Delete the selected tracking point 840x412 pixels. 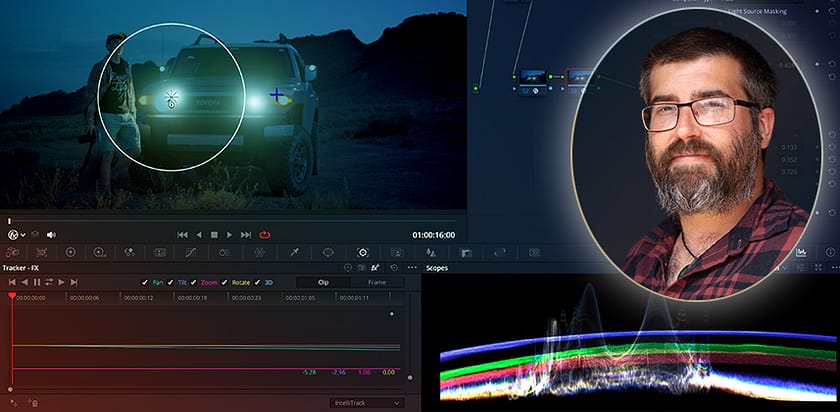pyautogui.click(x=33, y=402)
